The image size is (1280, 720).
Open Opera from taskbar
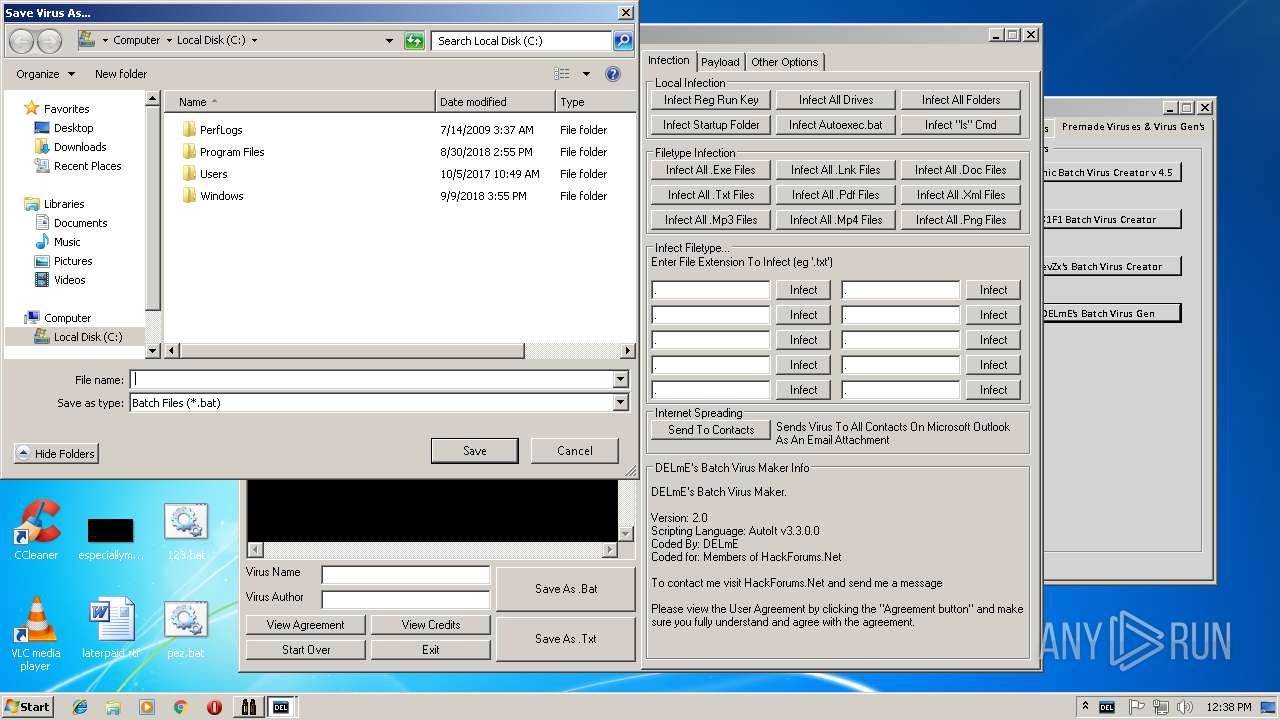[x=214, y=707]
